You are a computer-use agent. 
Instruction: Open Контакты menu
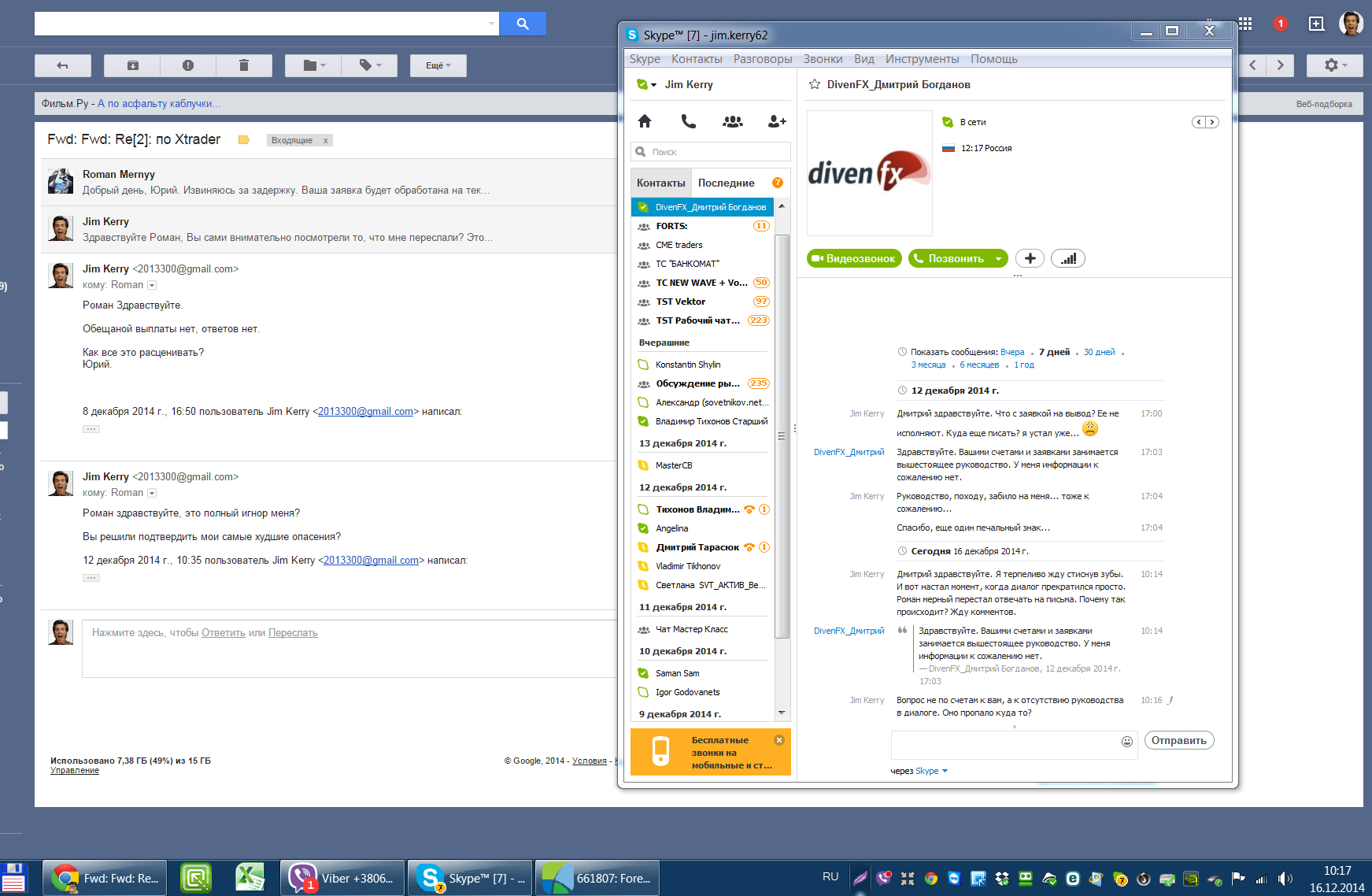pyautogui.click(x=697, y=59)
